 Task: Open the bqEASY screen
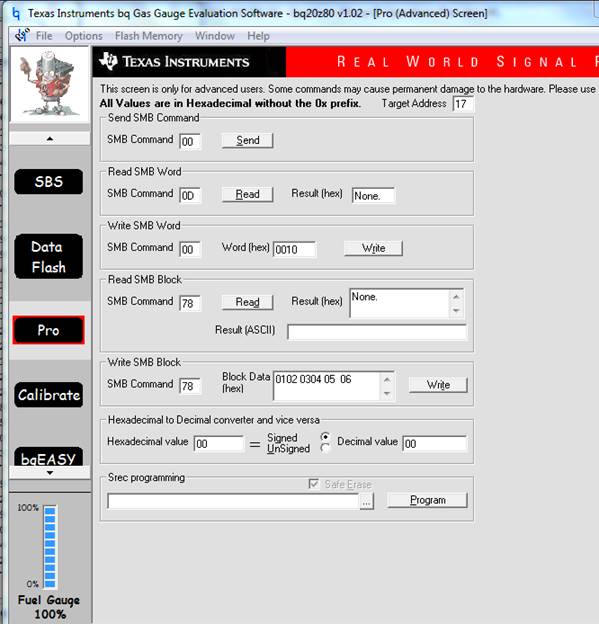click(x=49, y=457)
